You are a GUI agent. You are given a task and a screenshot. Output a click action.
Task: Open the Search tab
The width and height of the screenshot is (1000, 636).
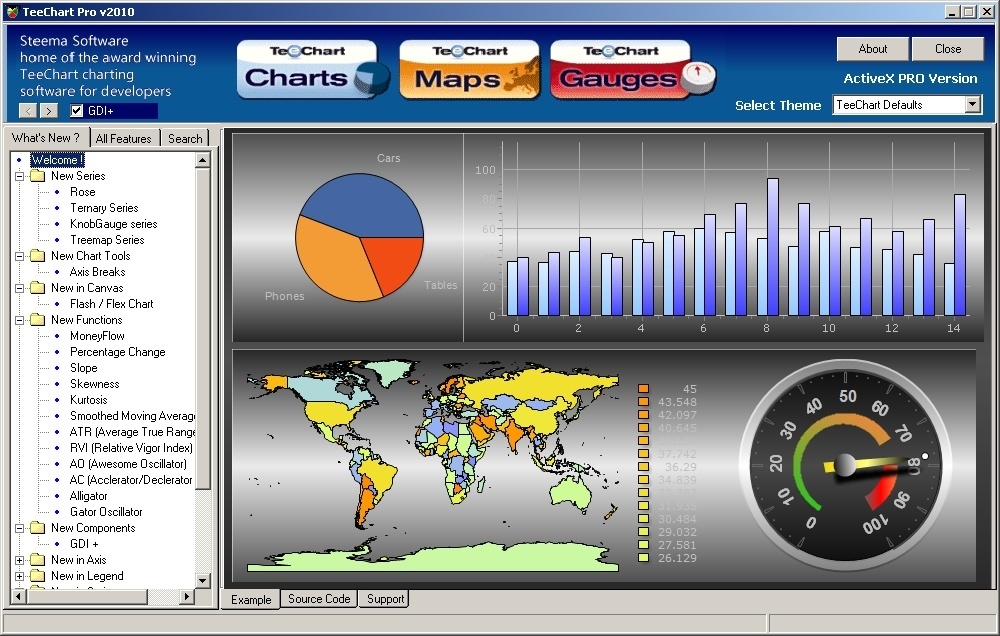click(x=185, y=138)
